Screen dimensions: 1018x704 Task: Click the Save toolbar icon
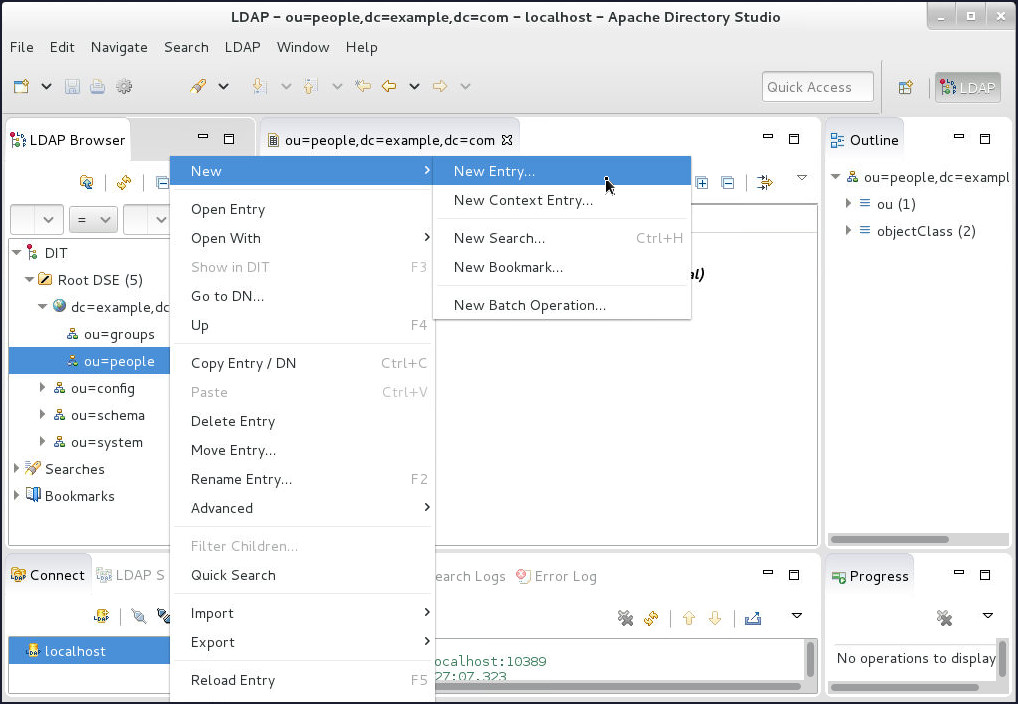point(72,86)
